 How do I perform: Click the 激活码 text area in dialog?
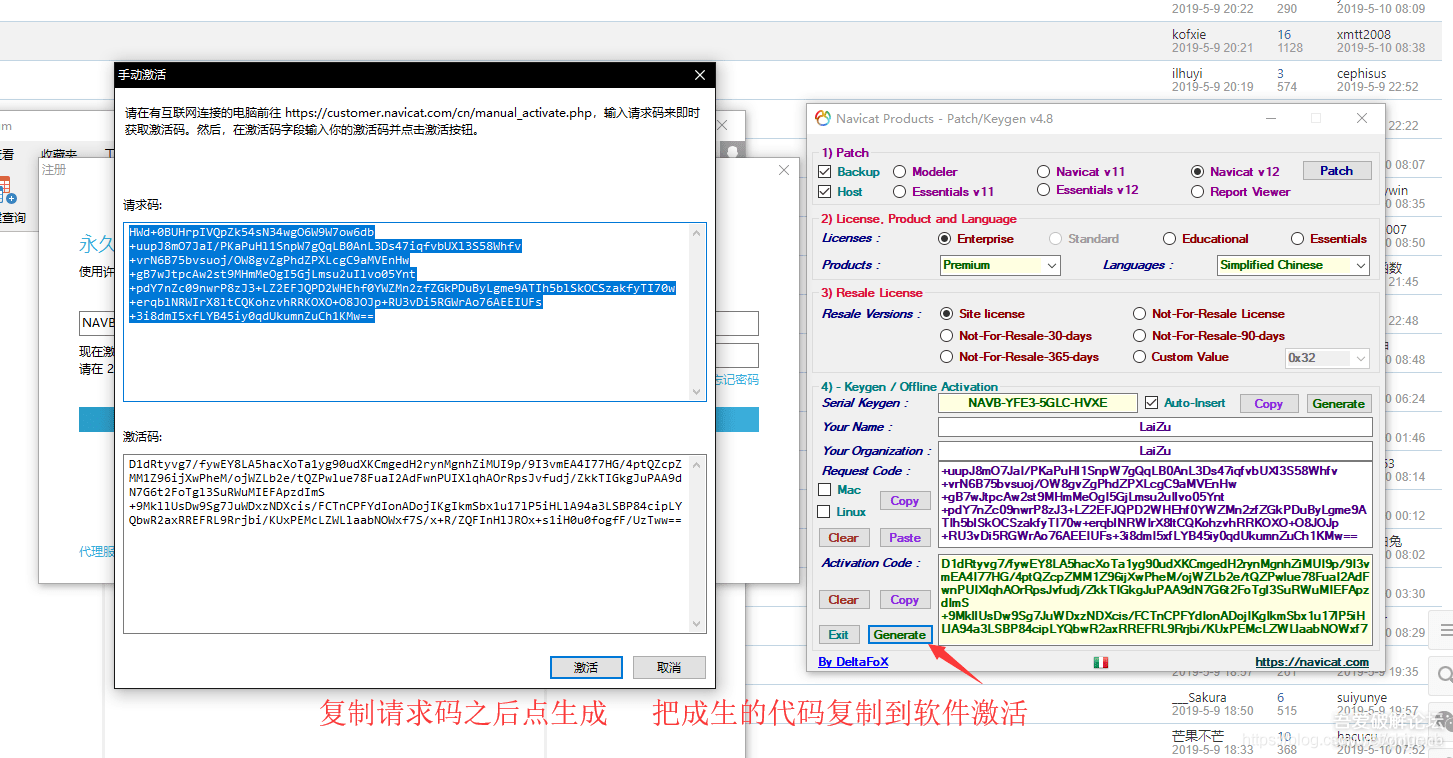point(415,543)
